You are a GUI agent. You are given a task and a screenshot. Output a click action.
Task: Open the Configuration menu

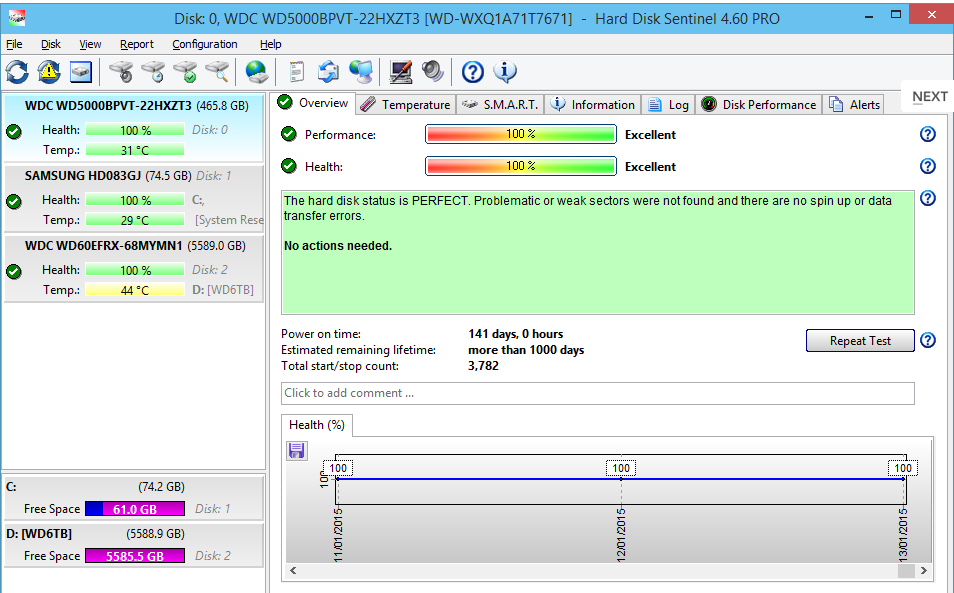(204, 44)
